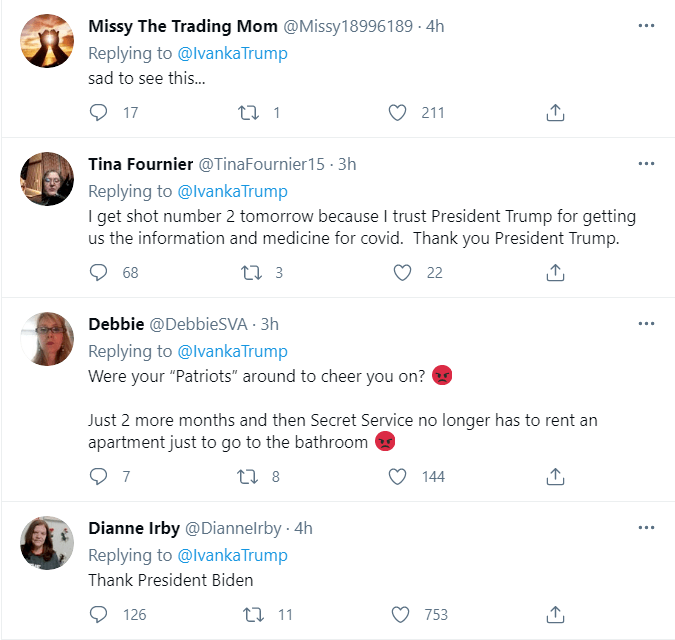
Task: Like Dianne Irby's "Thank President Biden" tweet
Action: 400,614
